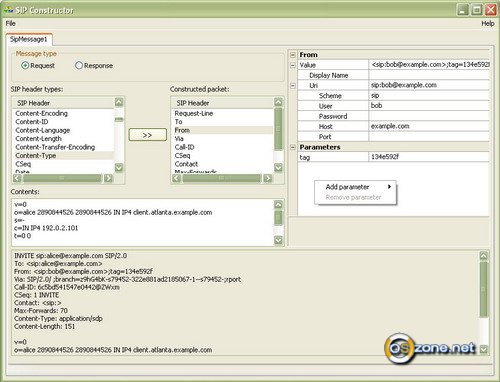Click the message preview vertical scrollbar thumb
The image size is (500, 382).
click(484, 289)
